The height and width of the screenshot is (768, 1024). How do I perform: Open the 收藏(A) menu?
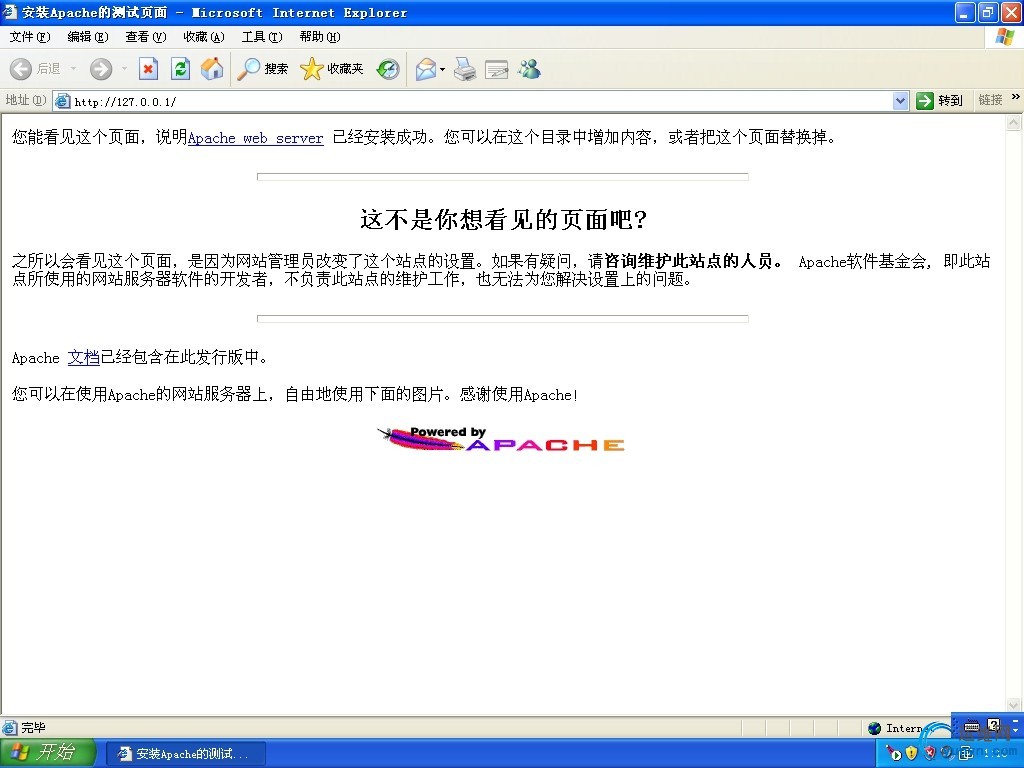204,37
